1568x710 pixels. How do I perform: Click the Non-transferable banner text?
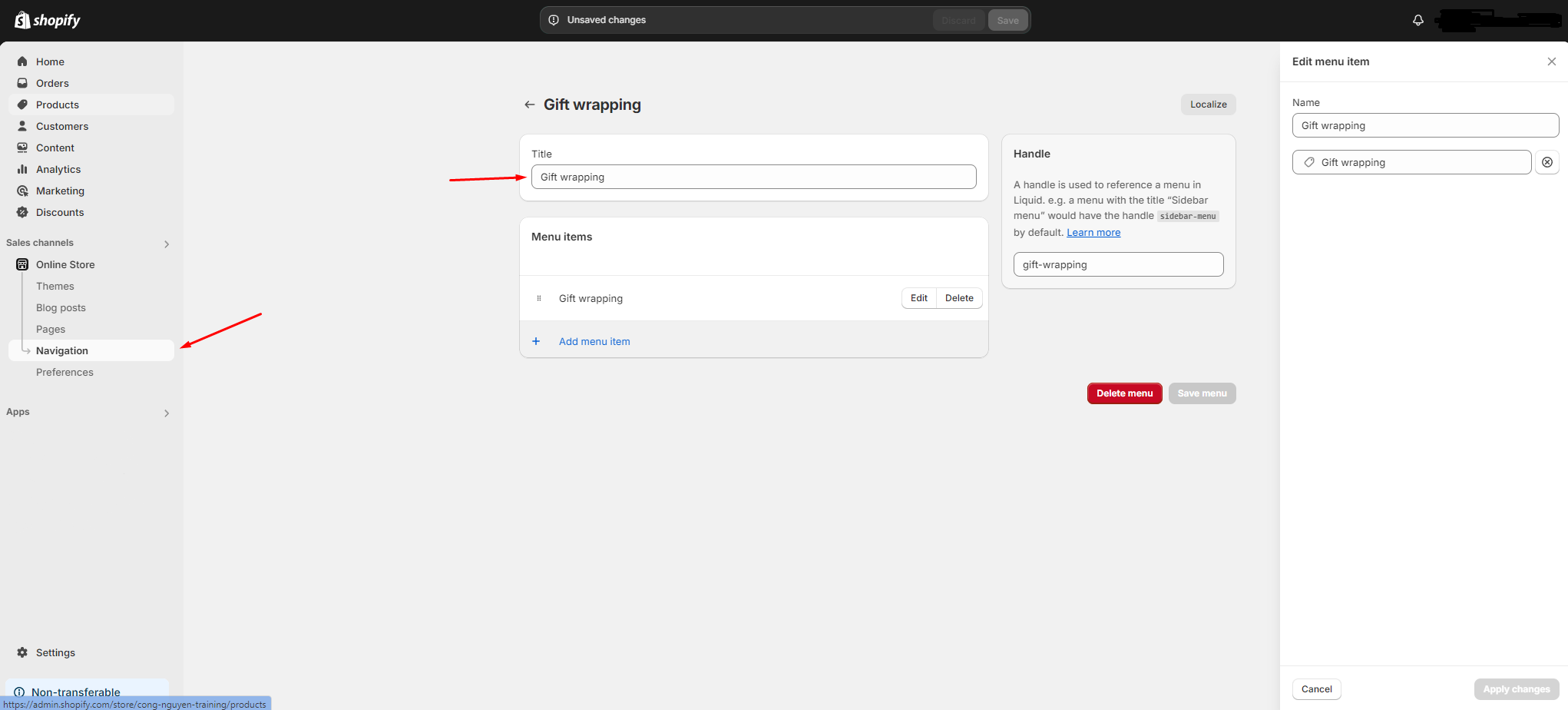[76, 692]
